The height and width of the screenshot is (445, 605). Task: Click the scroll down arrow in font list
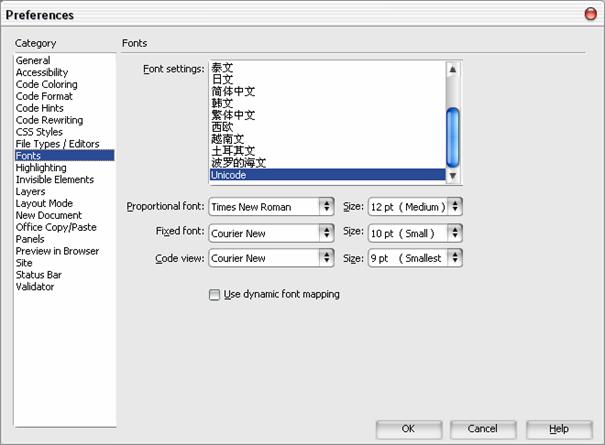coord(453,176)
